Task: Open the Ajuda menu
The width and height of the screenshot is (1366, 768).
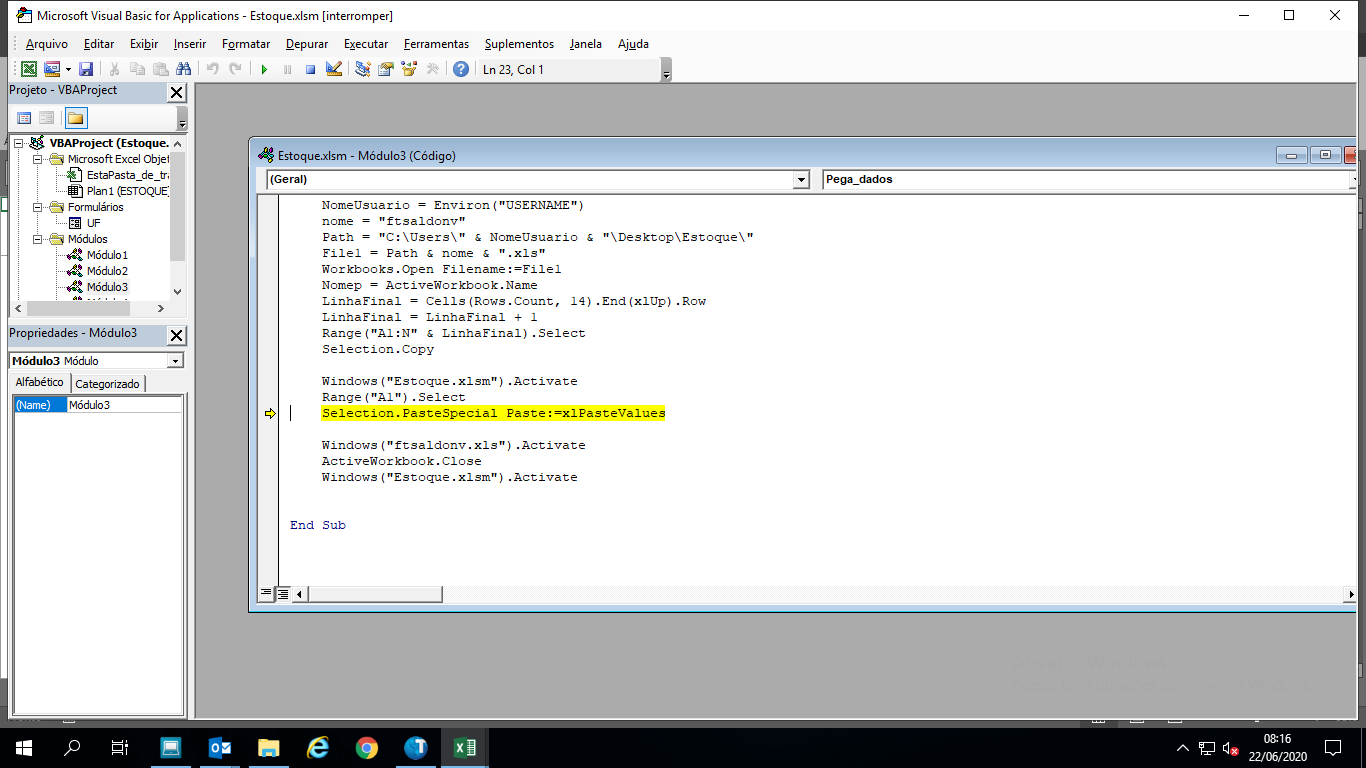Action: (633, 44)
